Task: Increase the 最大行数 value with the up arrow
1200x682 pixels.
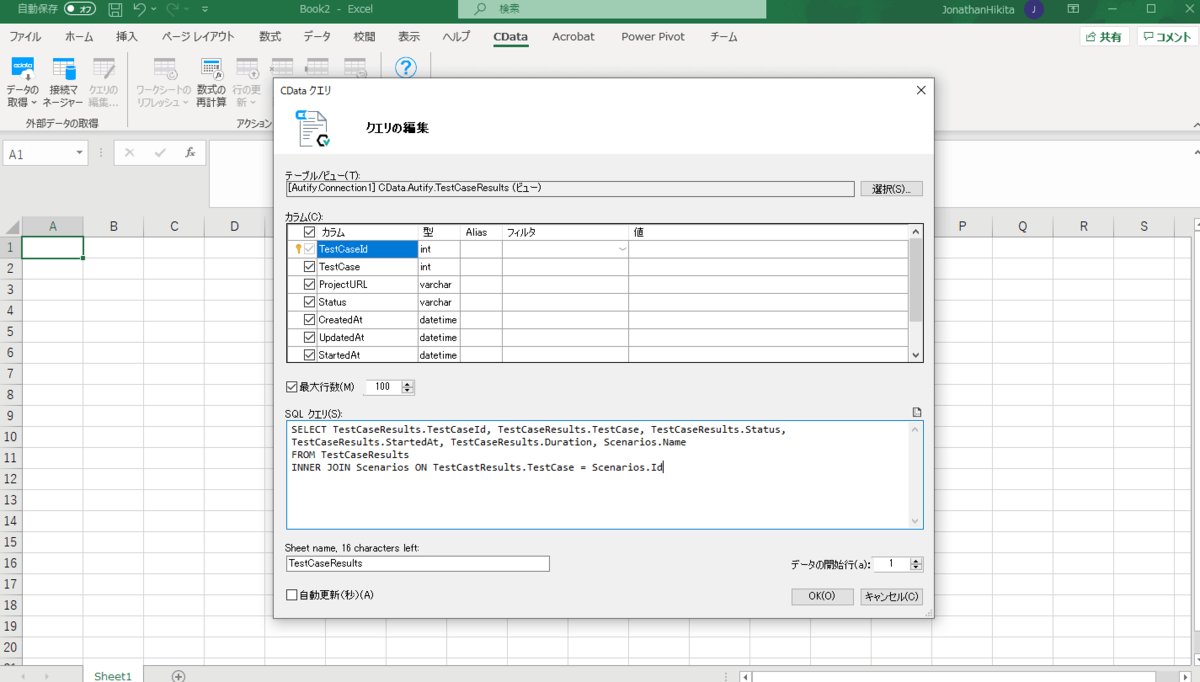Action: point(407,383)
